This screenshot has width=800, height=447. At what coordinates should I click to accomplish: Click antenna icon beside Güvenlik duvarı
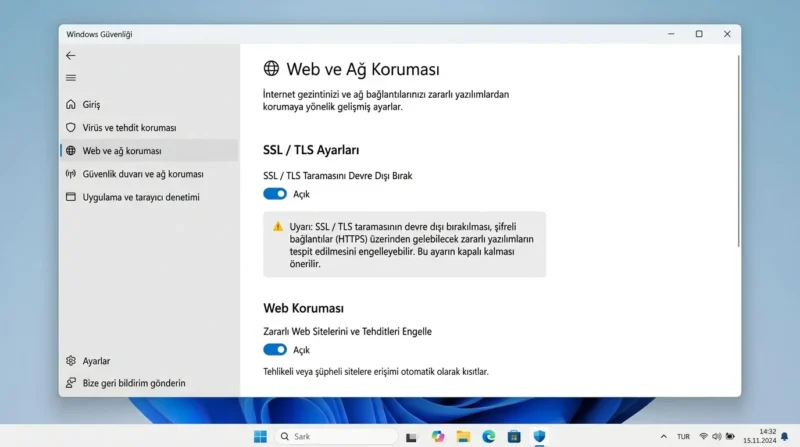(70, 174)
